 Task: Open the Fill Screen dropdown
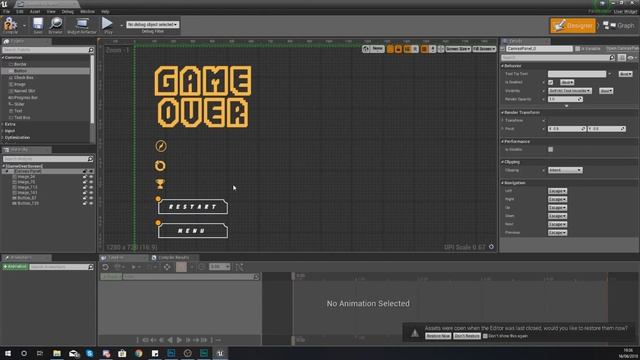[x=484, y=49]
